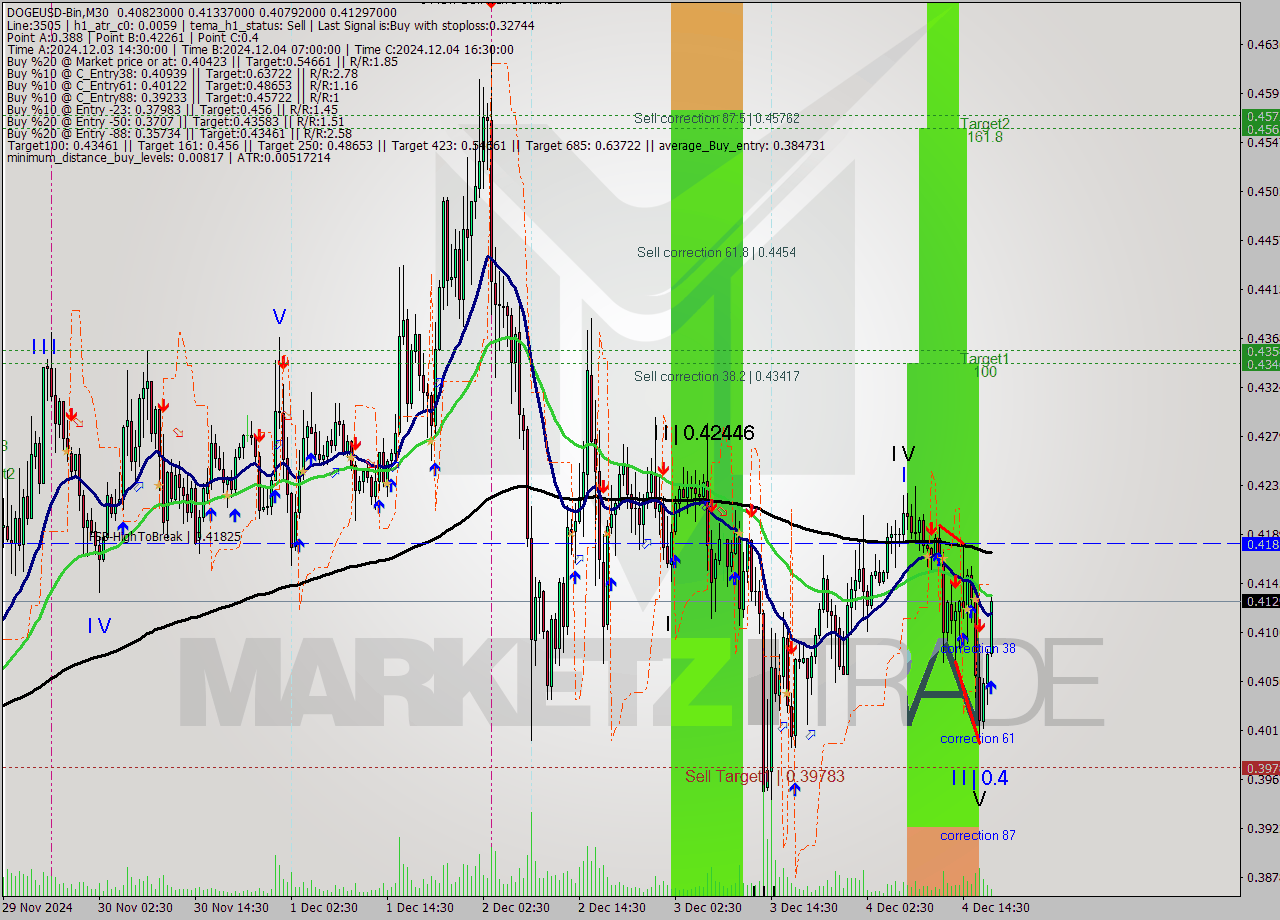
Task: Select the 'correction 38' label
Action: (x=978, y=649)
